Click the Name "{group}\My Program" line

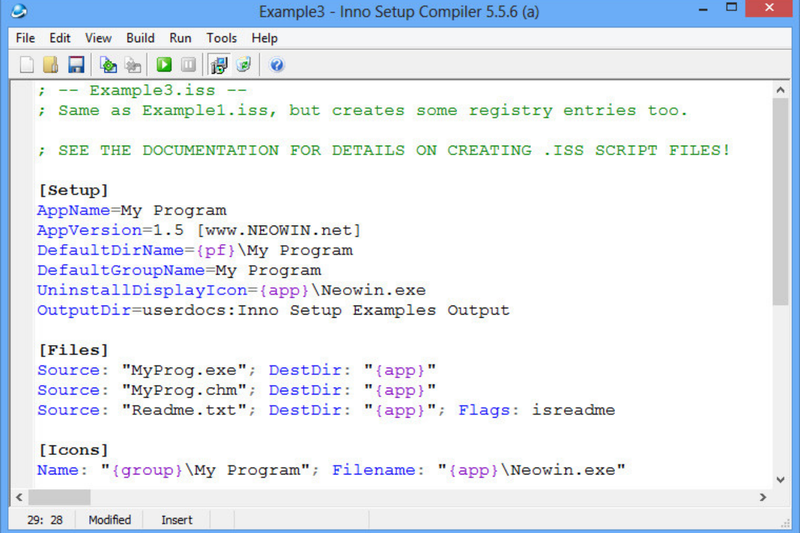pyautogui.click(x=331, y=470)
